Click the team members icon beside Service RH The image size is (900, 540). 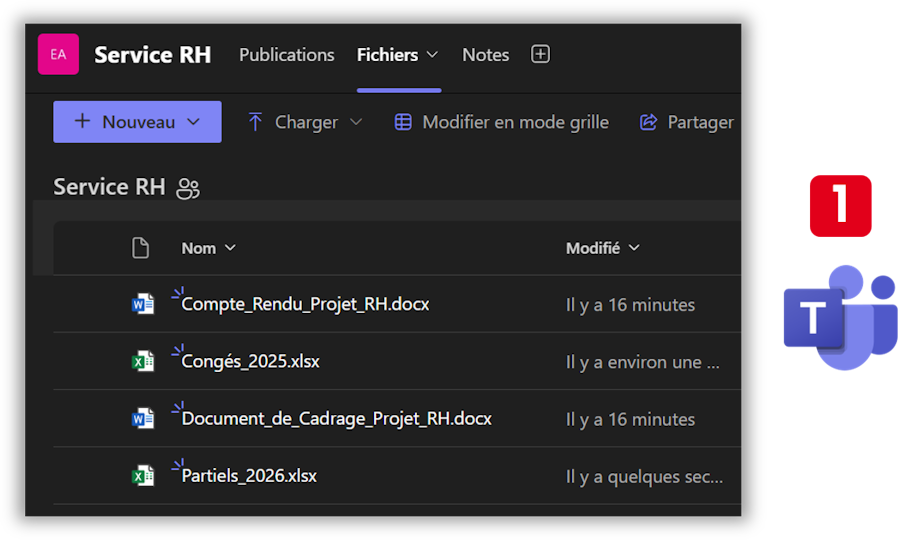tap(187, 188)
